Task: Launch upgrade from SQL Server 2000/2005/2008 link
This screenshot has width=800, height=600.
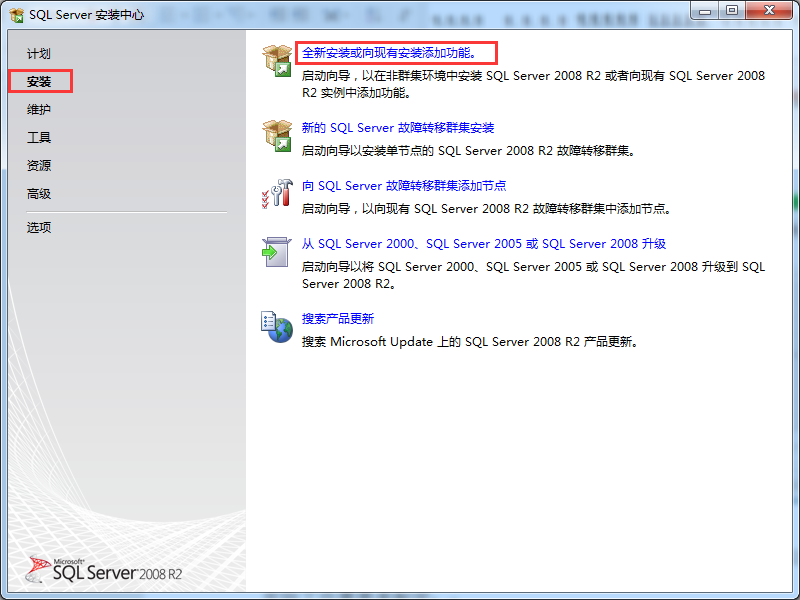Action: click(484, 244)
